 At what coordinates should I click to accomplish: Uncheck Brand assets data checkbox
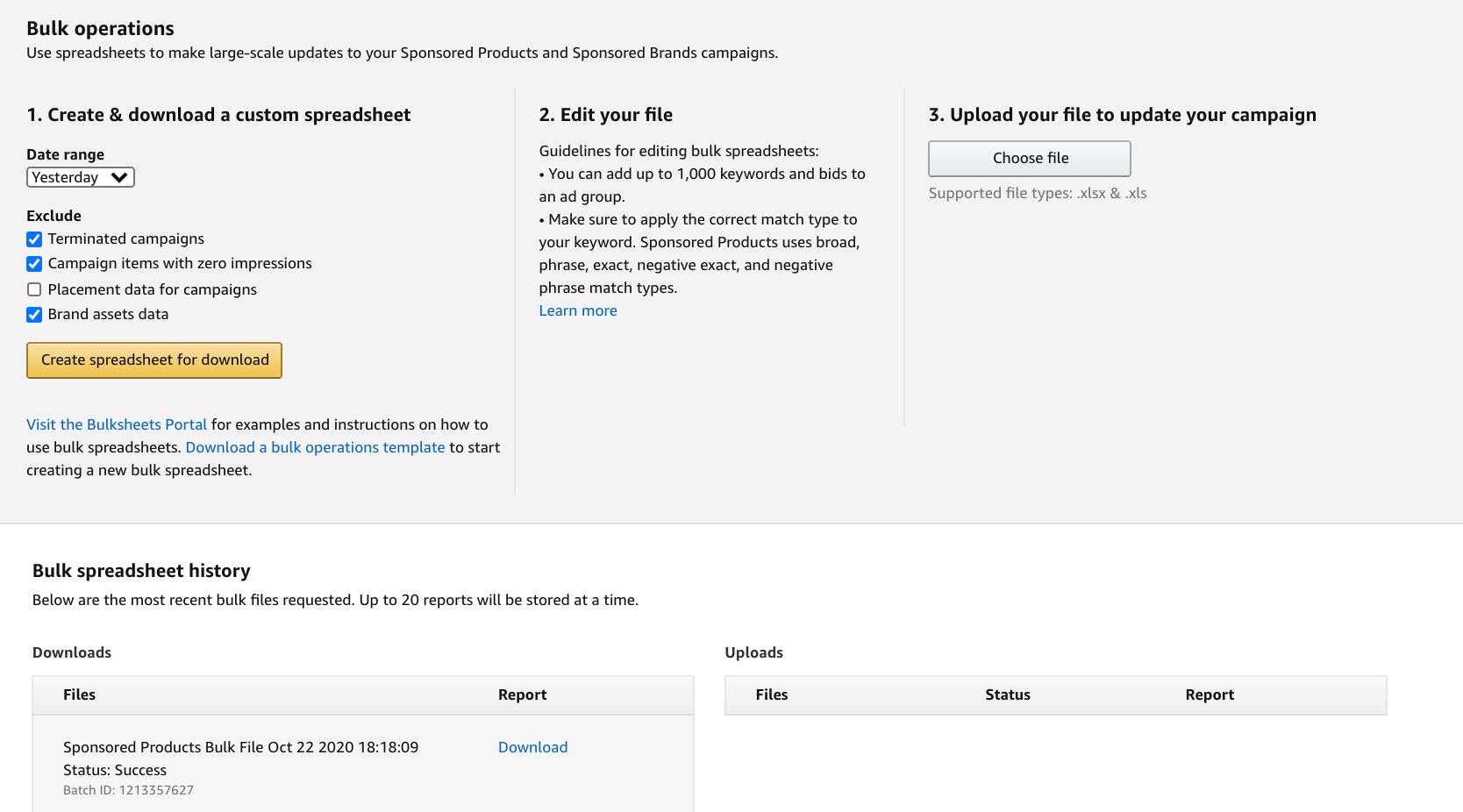coord(34,315)
